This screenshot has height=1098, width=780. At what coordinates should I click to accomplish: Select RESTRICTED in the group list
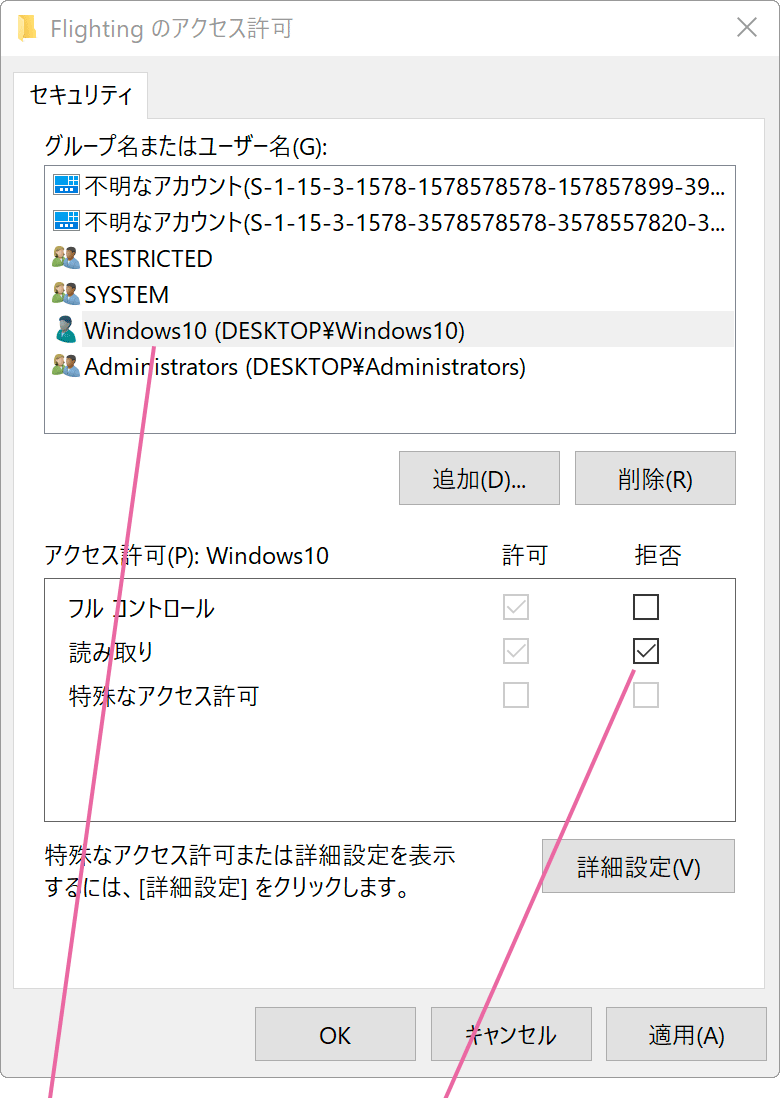[x=389, y=258]
